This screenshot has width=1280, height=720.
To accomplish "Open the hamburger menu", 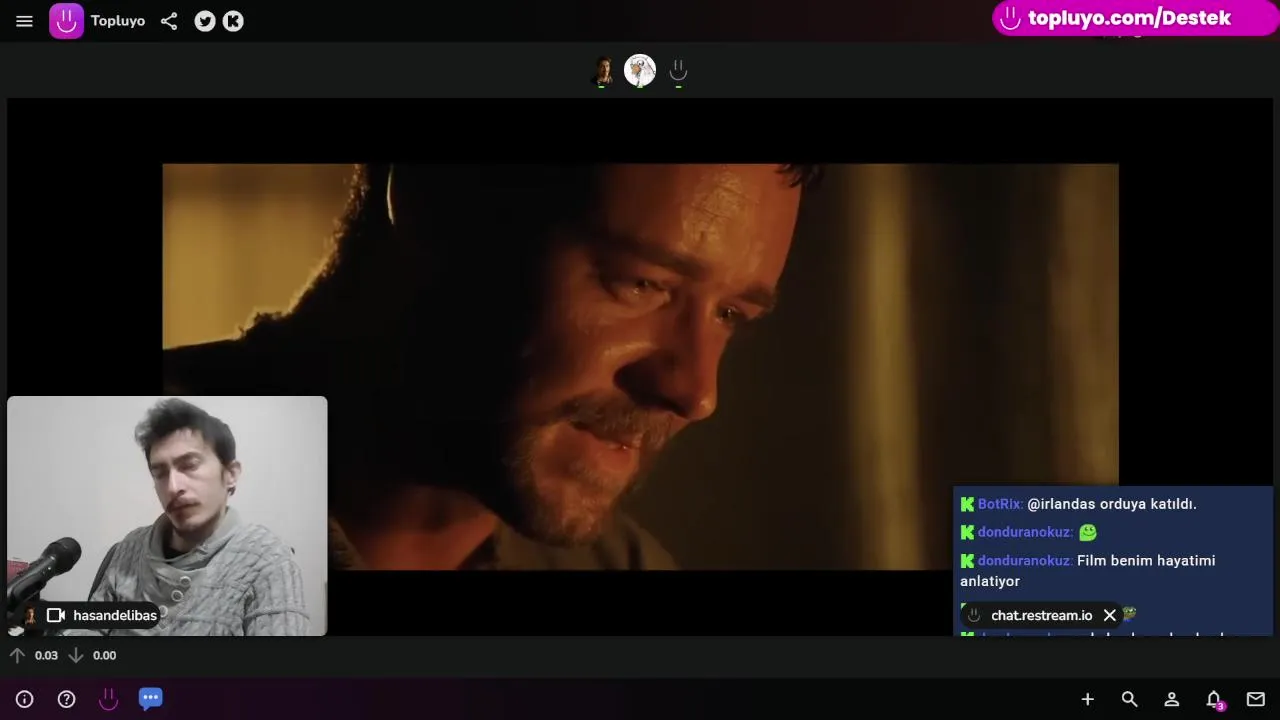I will 24,21.
